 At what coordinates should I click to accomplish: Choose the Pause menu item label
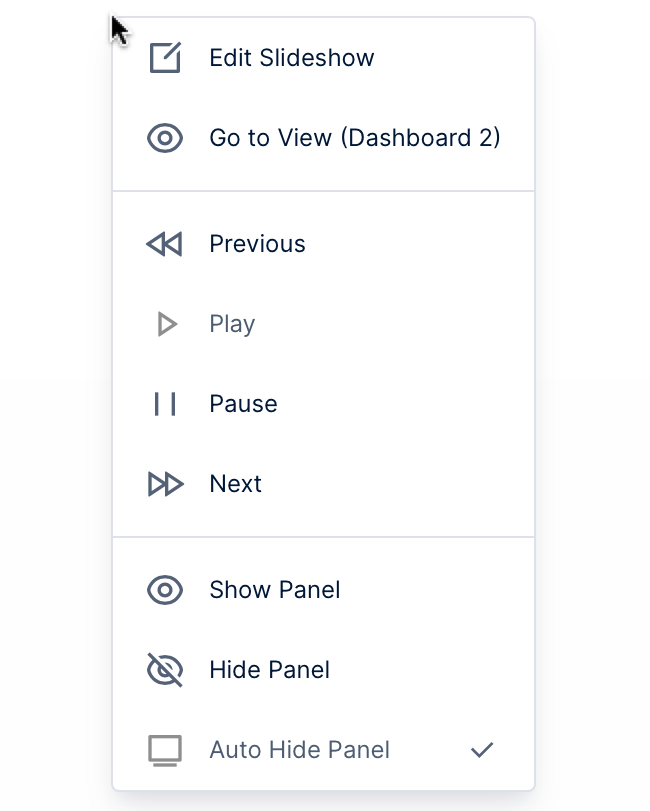[243, 404]
